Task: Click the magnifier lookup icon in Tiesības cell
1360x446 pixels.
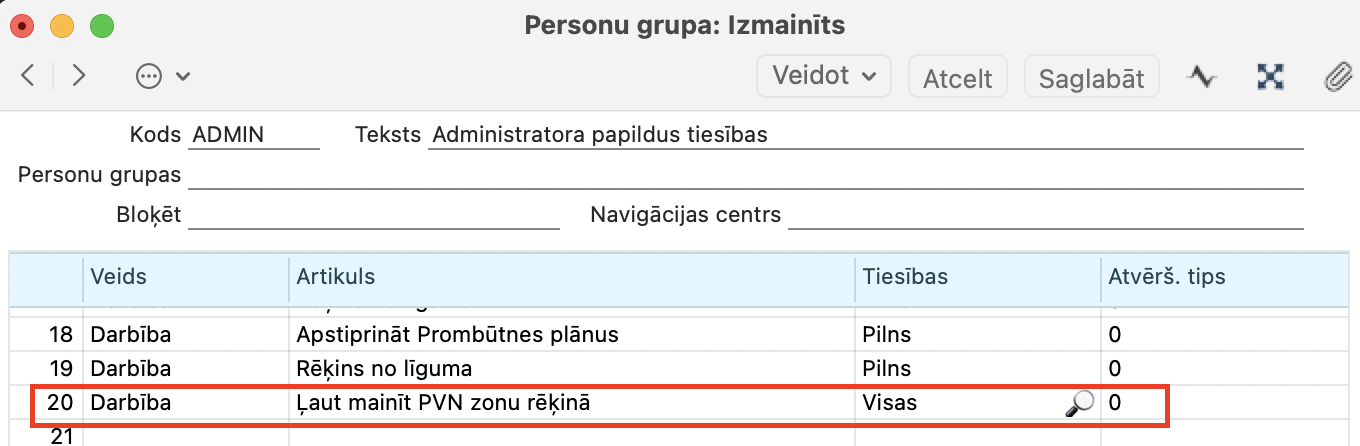Action: click(x=1079, y=404)
